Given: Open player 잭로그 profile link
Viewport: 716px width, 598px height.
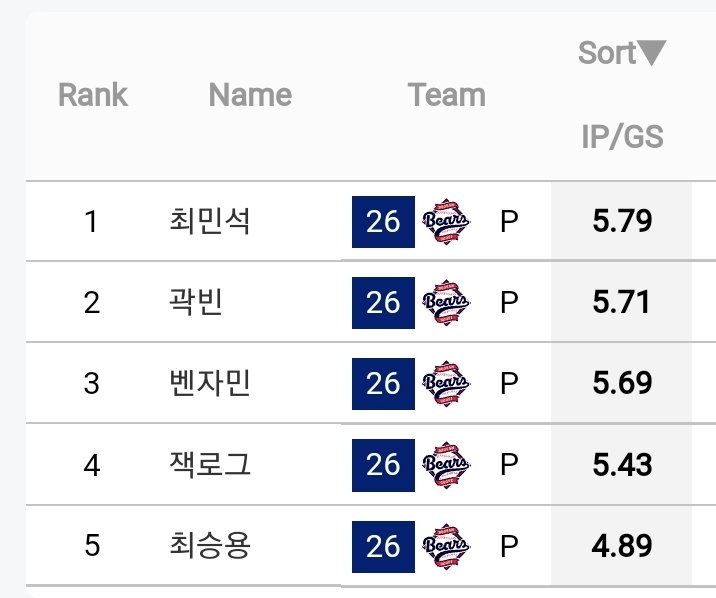Looking at the screenshot, I should pyautogui.click(x=210, y=464).
